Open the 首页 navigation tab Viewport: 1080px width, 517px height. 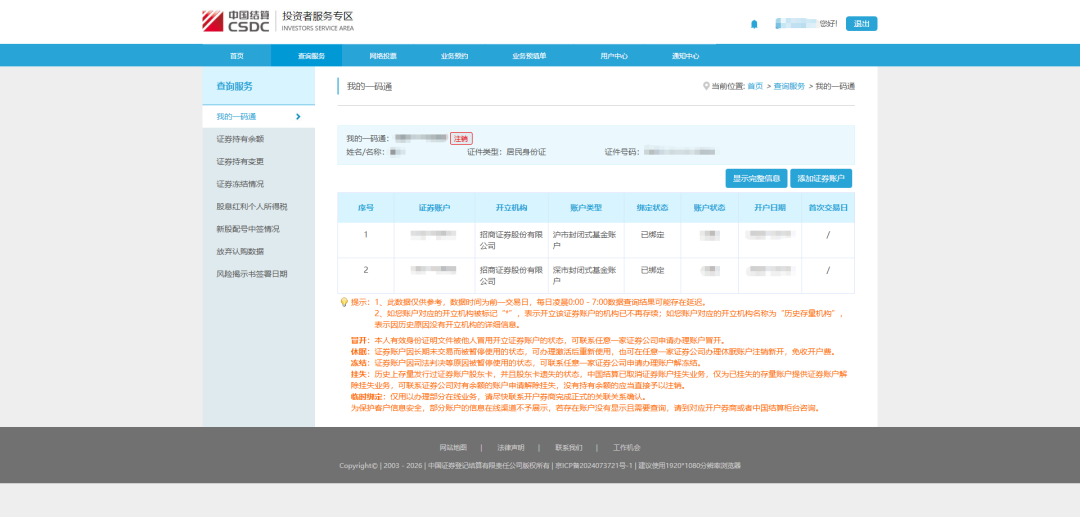(x=236, y=56)
